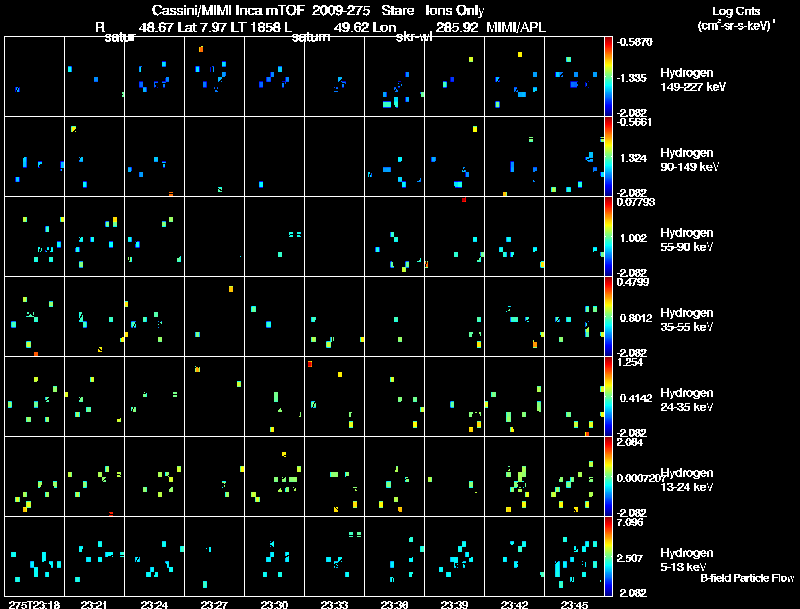The image size is (800, 609).
Task: Open the 90-149 keV panel at 23:27
Action: pyautogui.click(x=214, y=157)
